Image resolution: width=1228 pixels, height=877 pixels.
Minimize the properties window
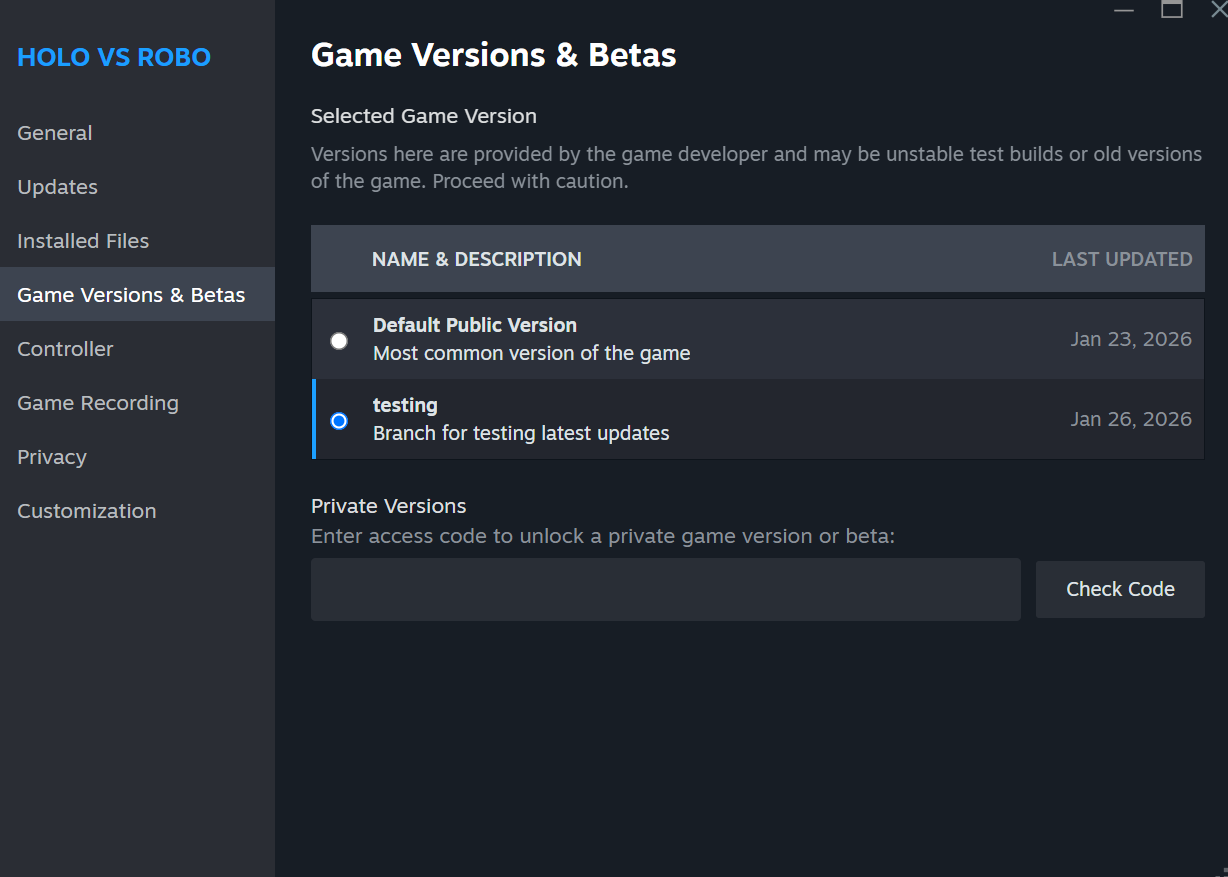[x=1124, y=10]
